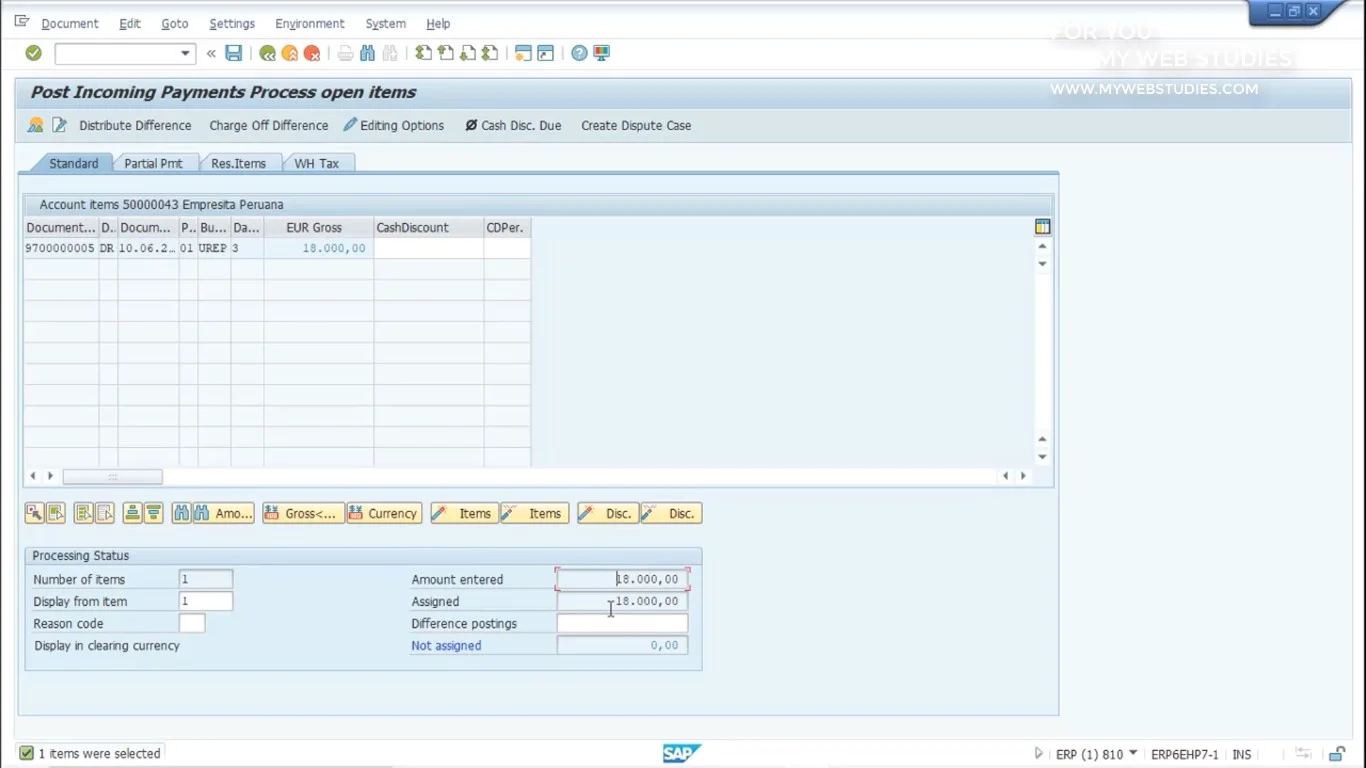This screenshot has height=768, width=1366.
Task: Click the table's top scroll-up arrow
Action: click(1042, 246)
